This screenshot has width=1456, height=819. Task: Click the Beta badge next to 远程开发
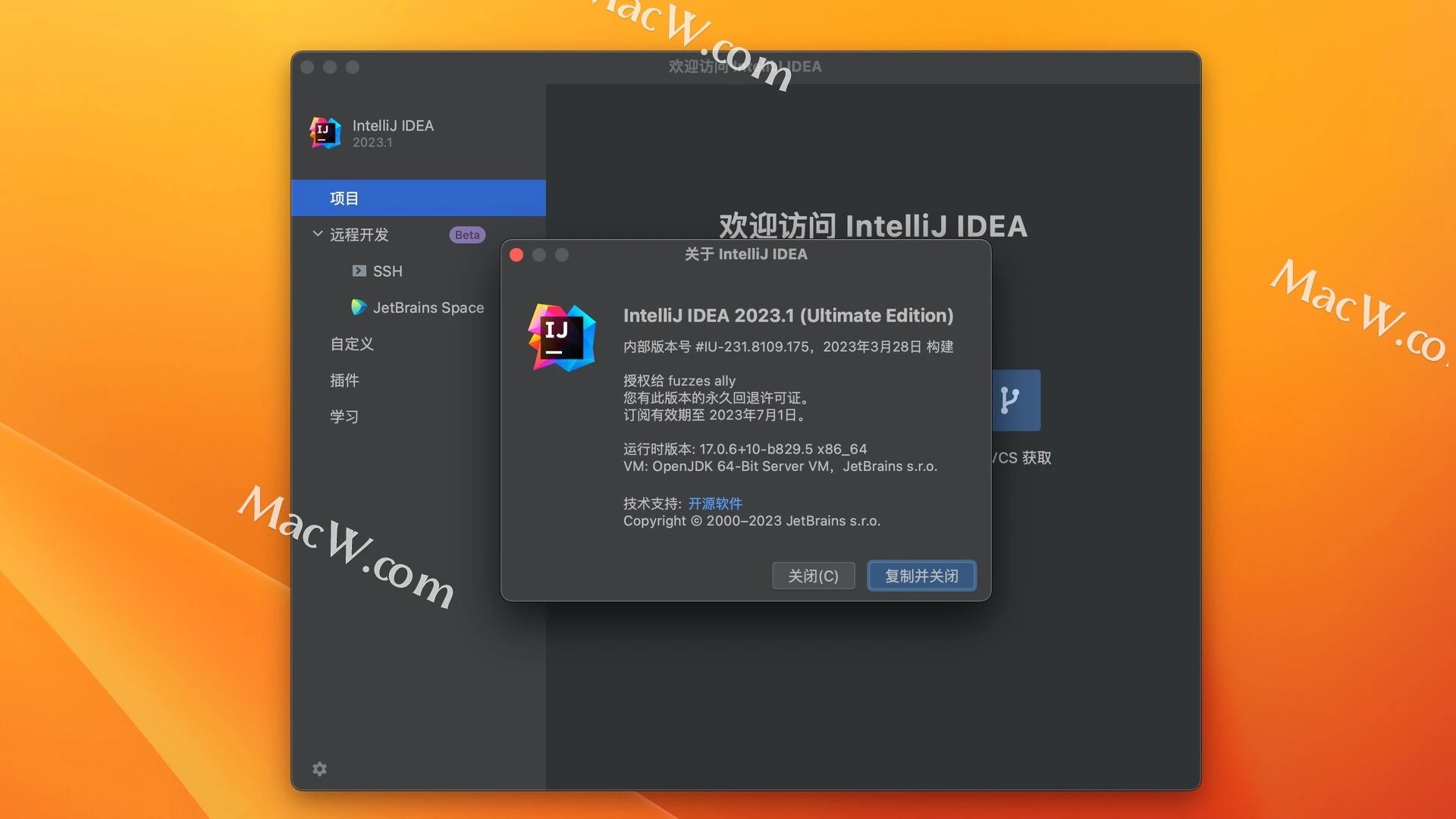coord(466,234)
